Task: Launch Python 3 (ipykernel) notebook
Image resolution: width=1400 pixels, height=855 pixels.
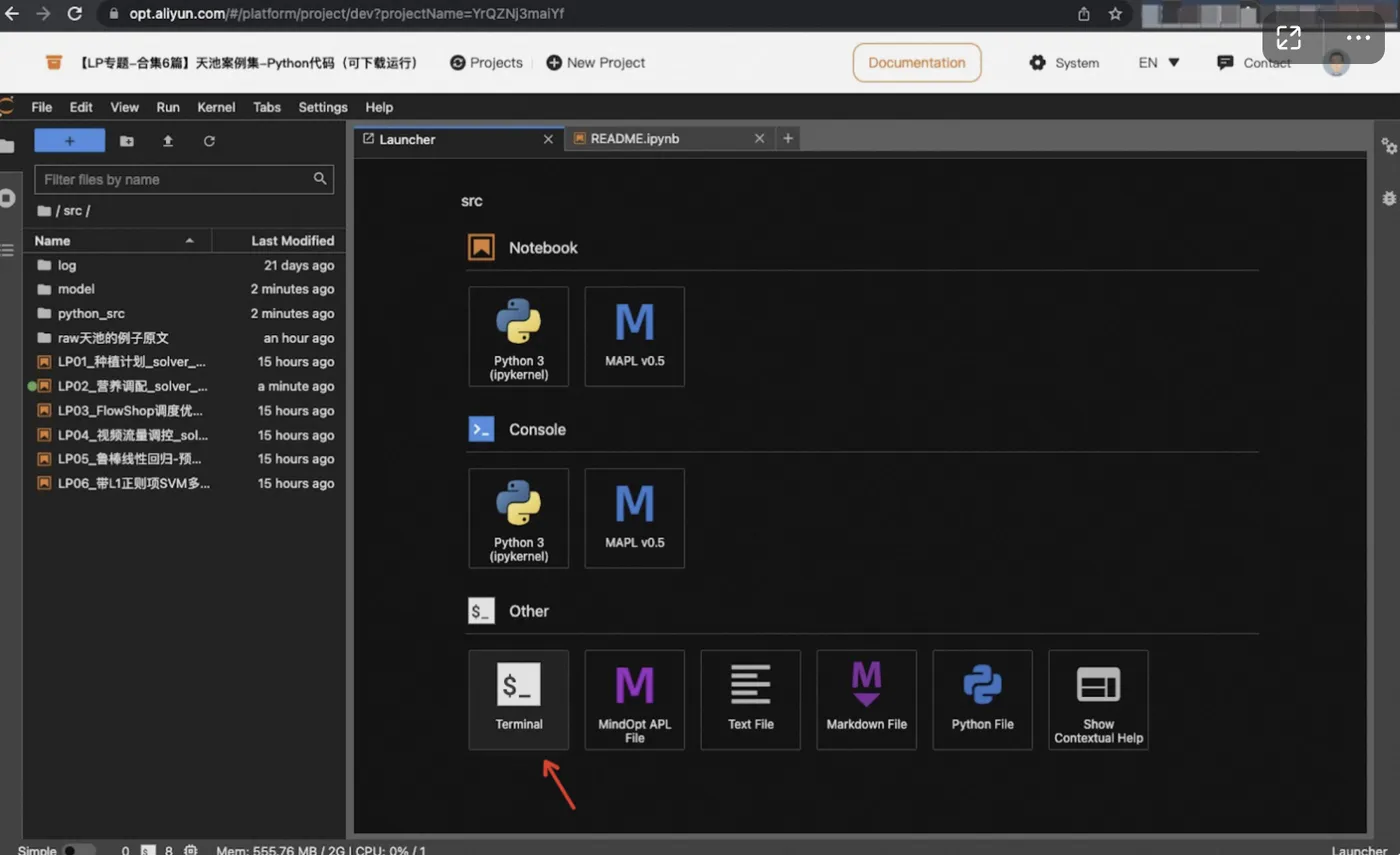Action: (x=518, y=337)
